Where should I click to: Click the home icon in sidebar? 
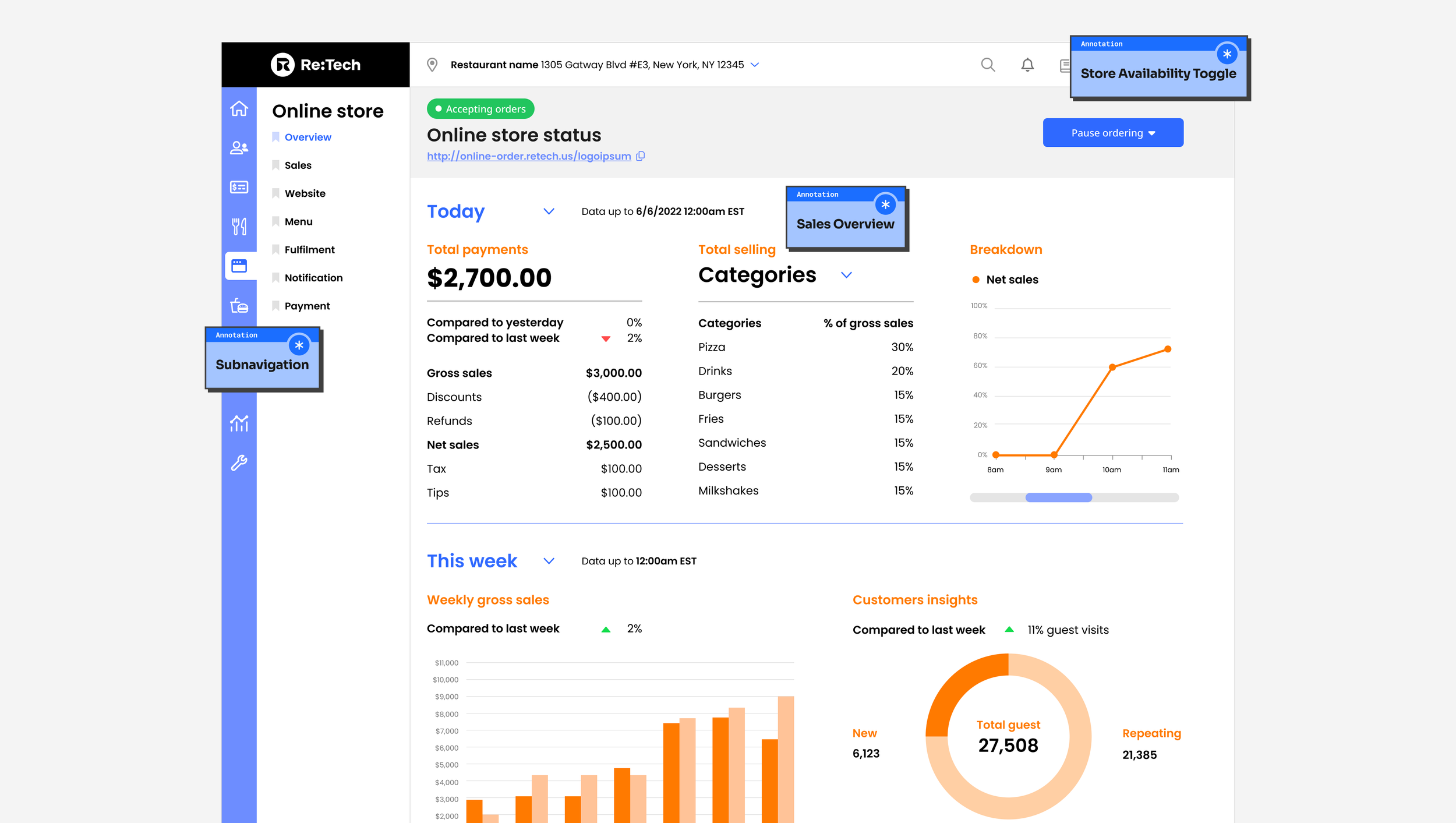pos(239,109)
